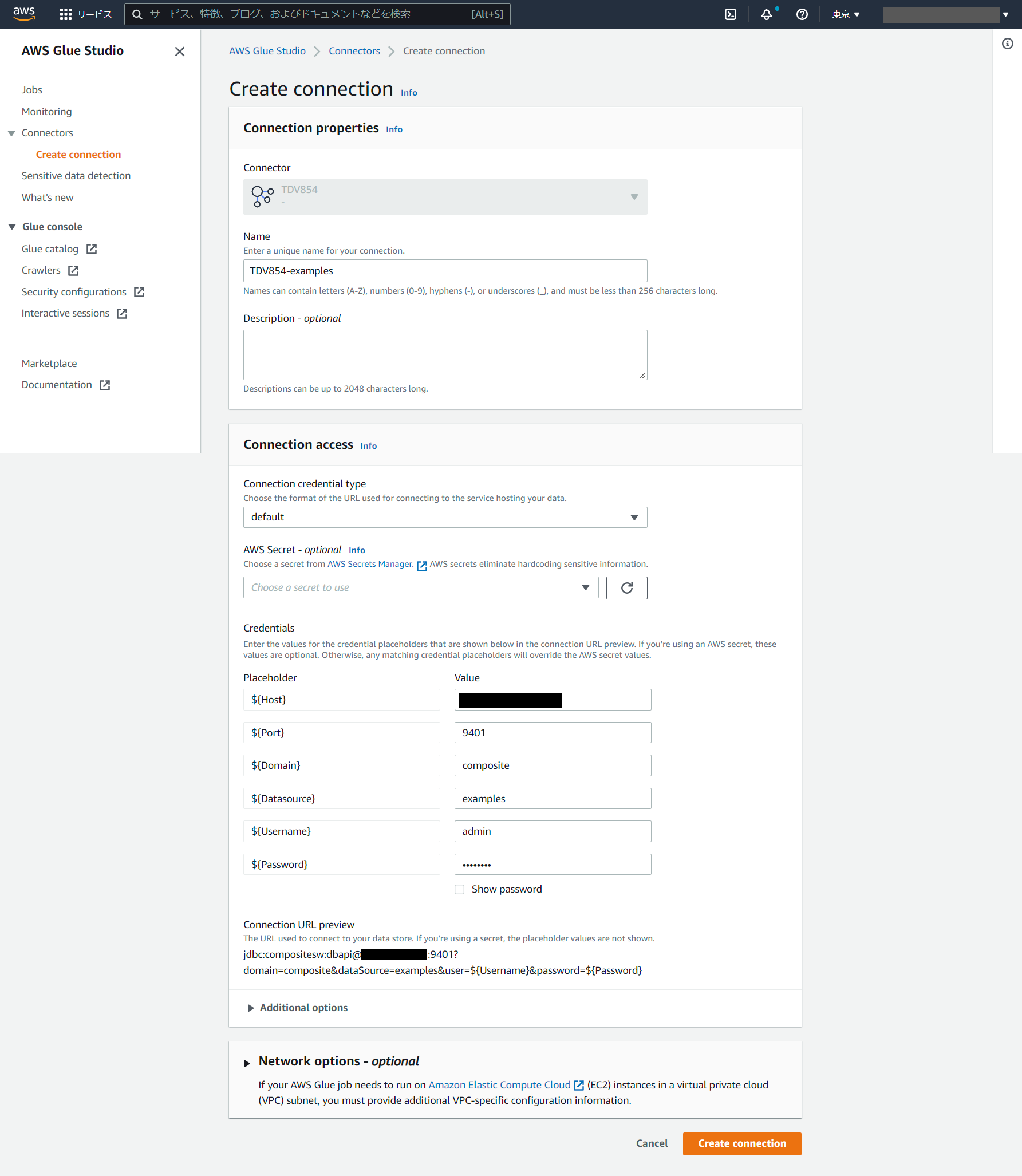Click the Datasource value field
Screen dimensions: 1022x1176
pos(553,799)
